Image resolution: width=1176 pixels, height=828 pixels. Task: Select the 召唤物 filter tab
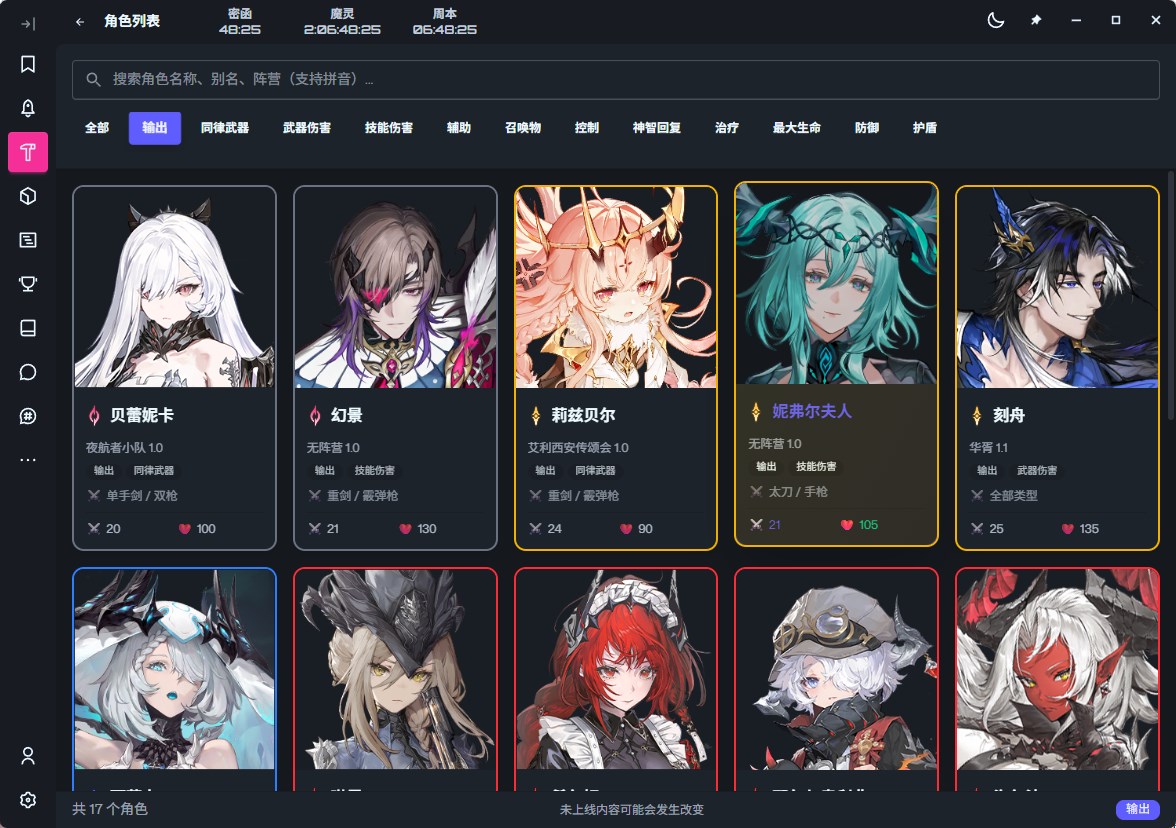click(523, 128)
